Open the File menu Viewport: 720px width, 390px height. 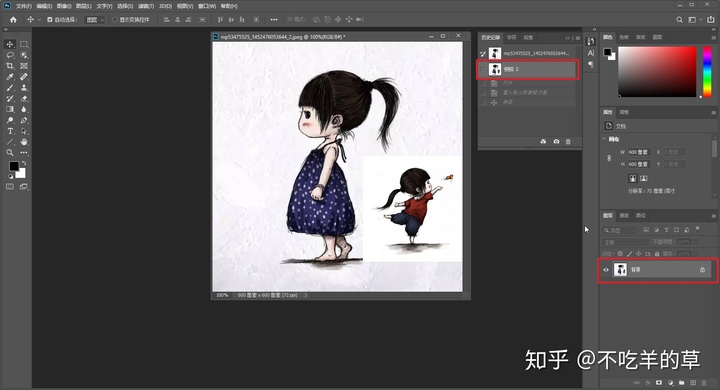point(23,6)
